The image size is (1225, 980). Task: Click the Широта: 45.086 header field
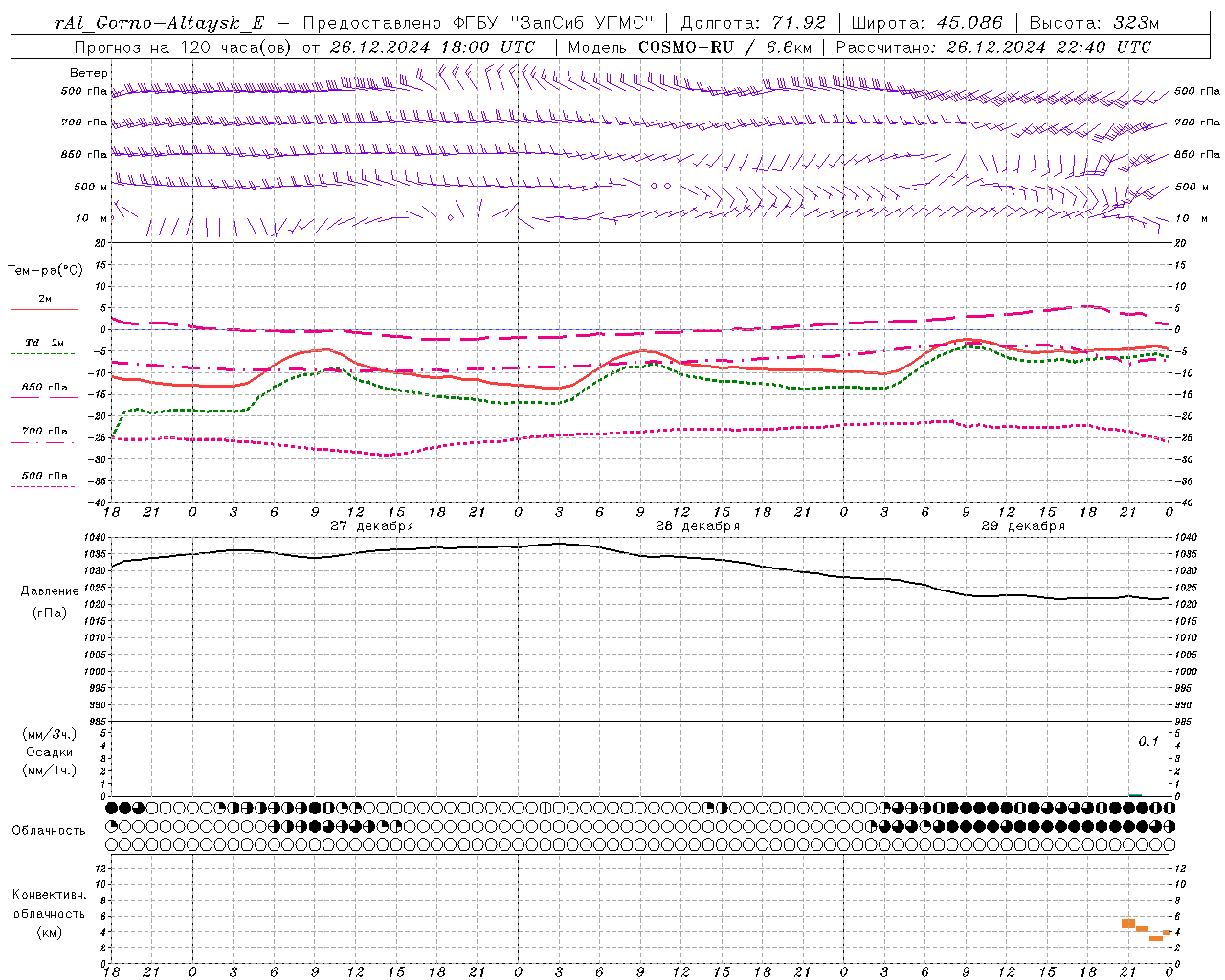pos(927,23)
